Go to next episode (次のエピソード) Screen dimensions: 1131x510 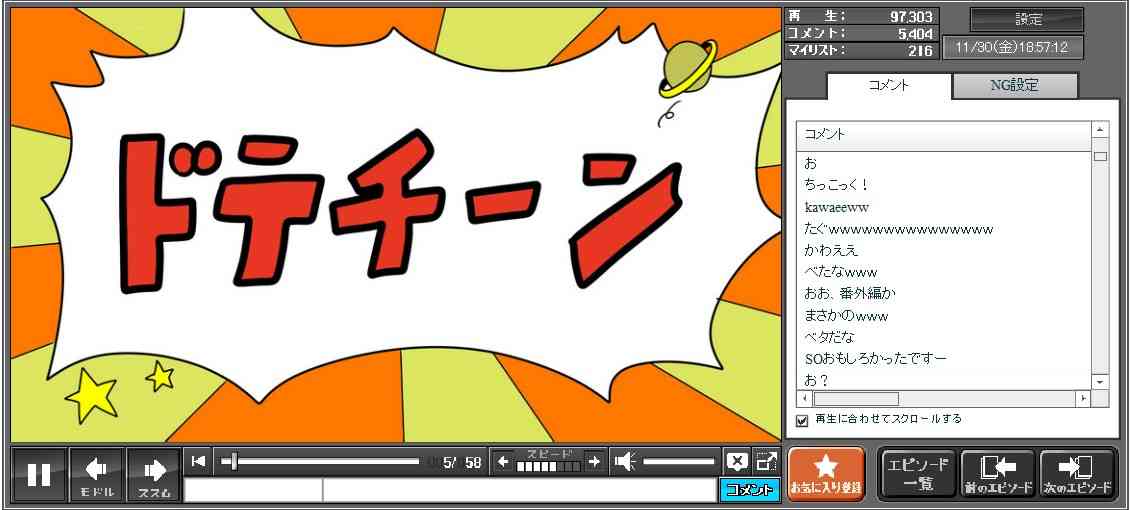pyautogui.click(x=1077, y=474)
